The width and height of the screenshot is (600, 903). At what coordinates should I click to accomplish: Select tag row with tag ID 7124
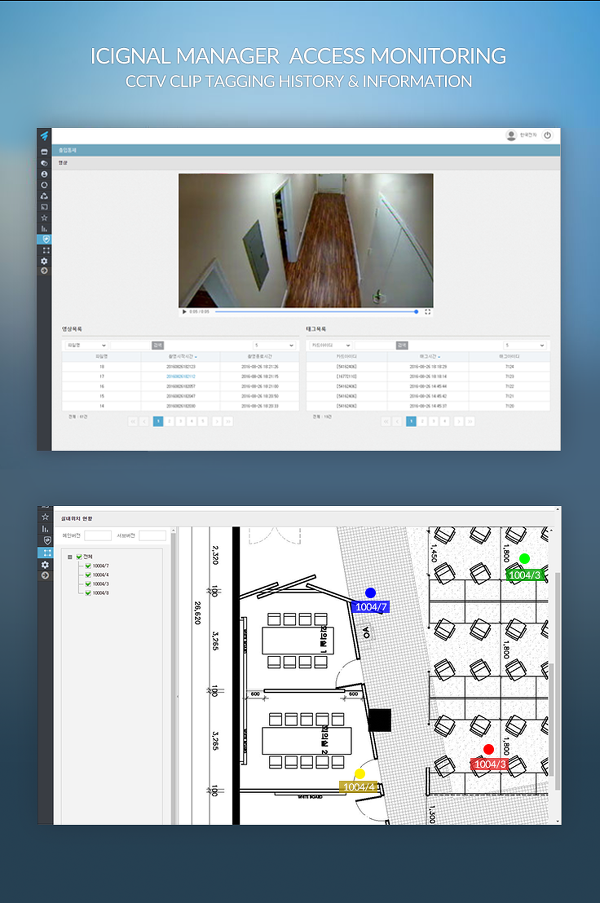[428, 366]
